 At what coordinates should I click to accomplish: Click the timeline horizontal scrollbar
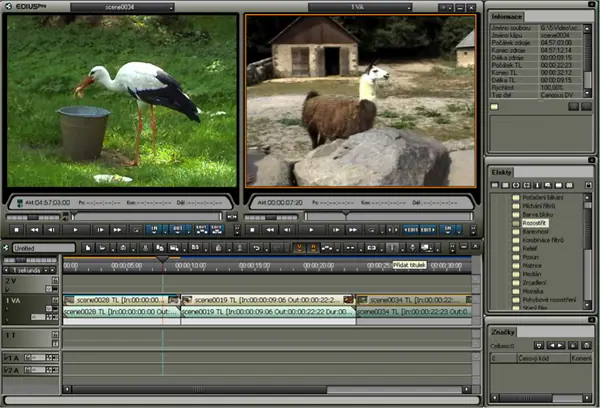coord(200,390)
